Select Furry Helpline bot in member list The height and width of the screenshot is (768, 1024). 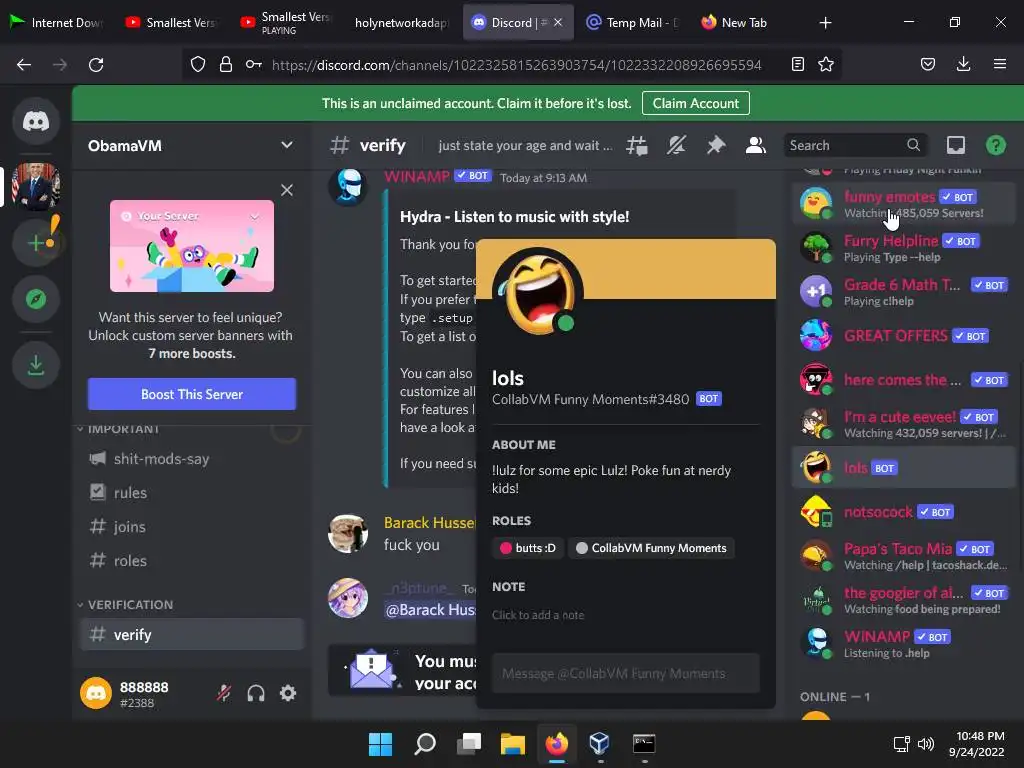point(904,248)
